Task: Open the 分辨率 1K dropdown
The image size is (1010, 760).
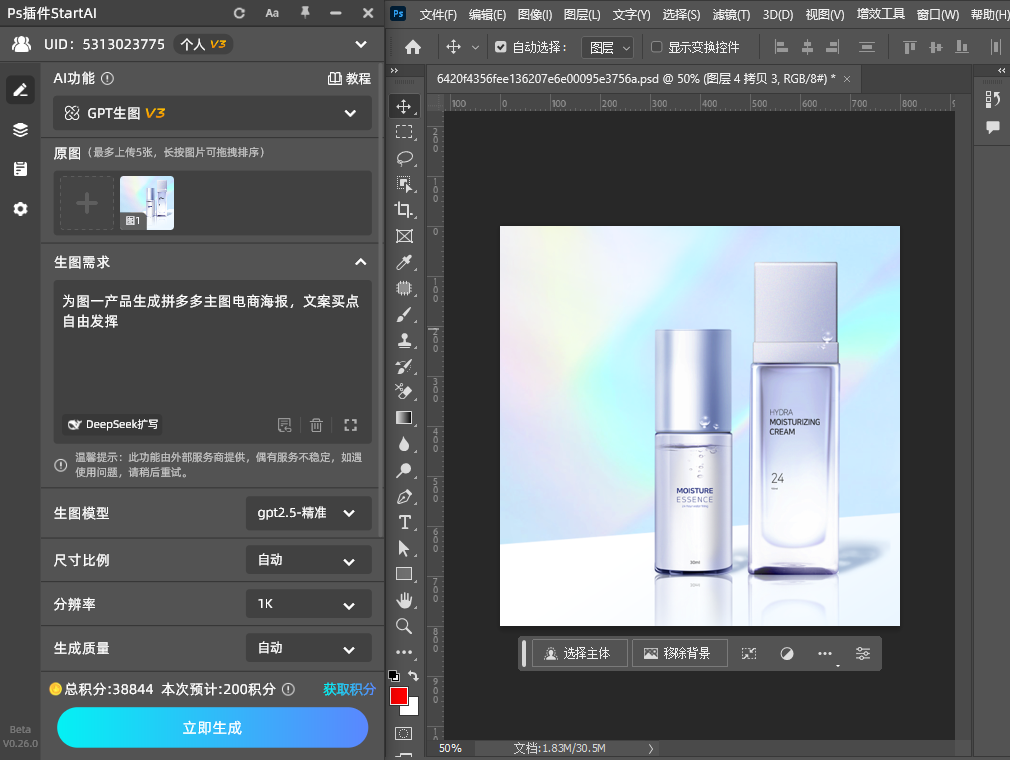Action: point(309,604)
